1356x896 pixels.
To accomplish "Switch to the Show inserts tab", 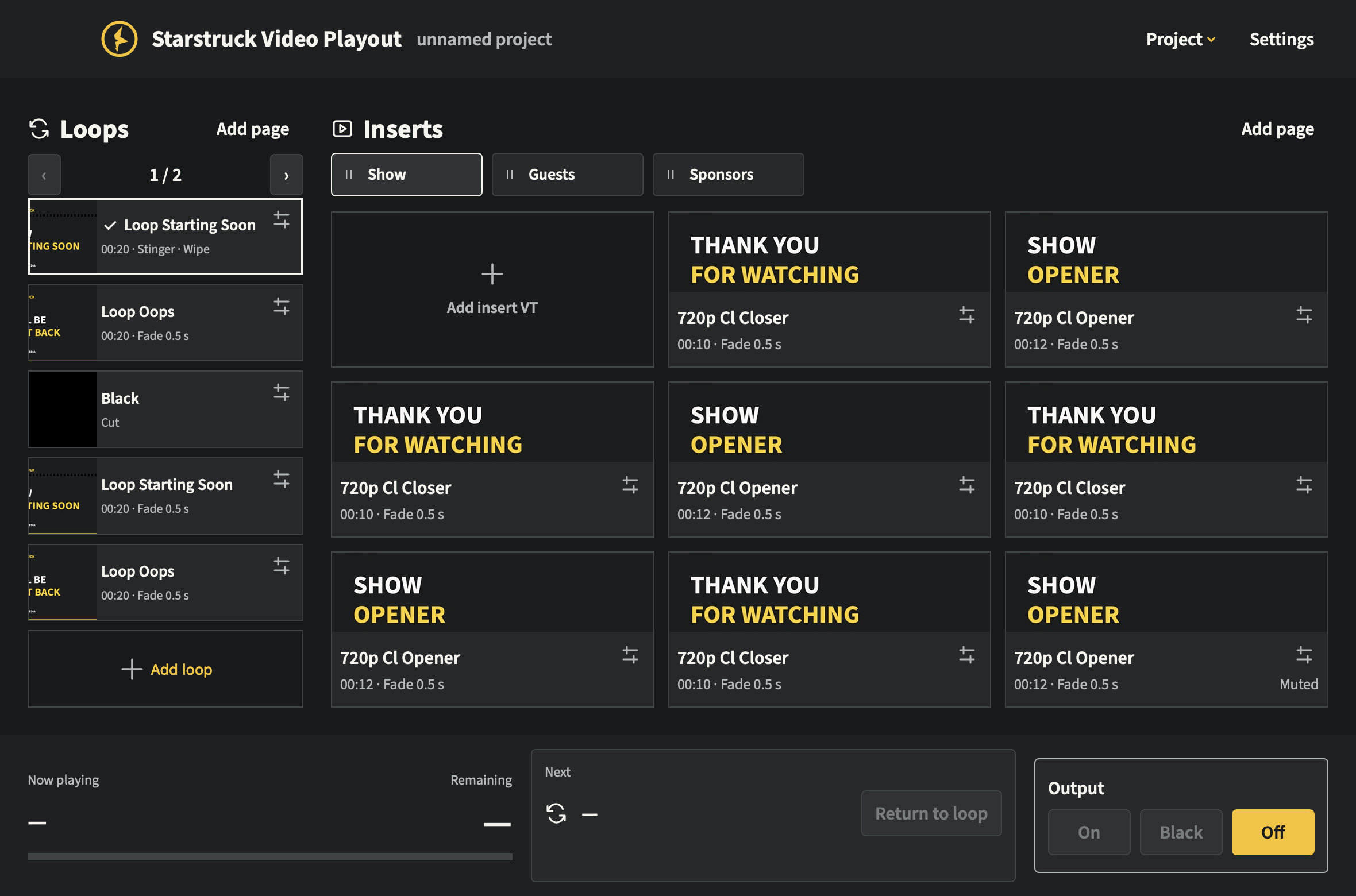I will [x=407, y=175].
